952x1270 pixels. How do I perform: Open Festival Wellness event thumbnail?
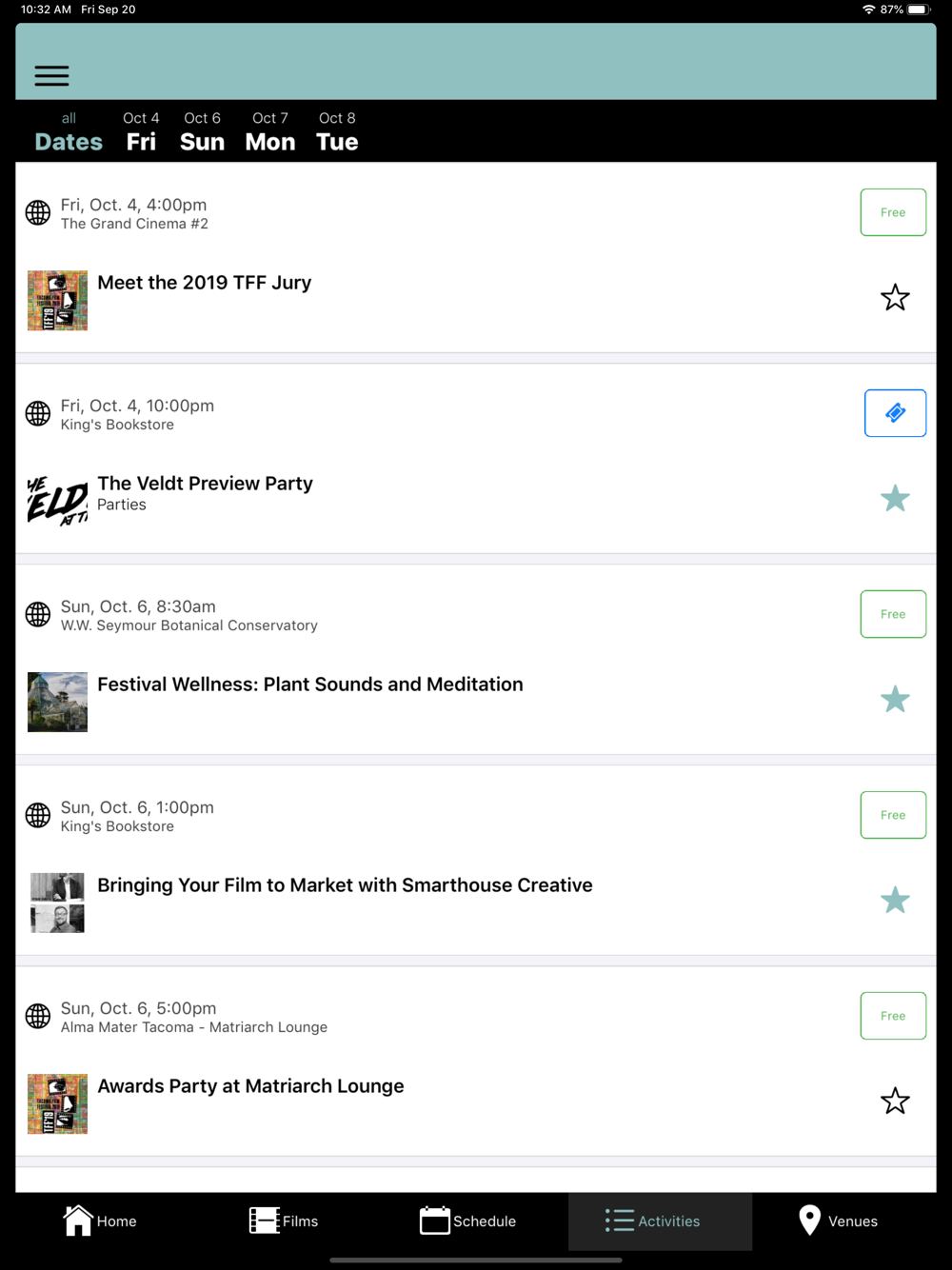pos(57,703)
